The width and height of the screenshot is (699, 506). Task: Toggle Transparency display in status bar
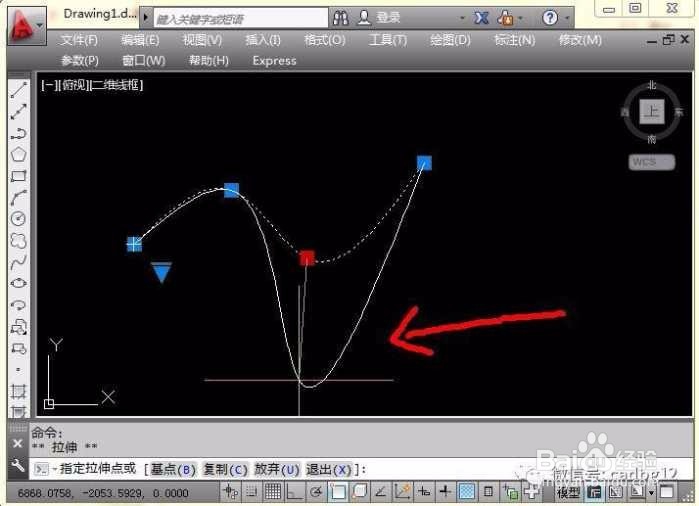[x=466, y=492]
